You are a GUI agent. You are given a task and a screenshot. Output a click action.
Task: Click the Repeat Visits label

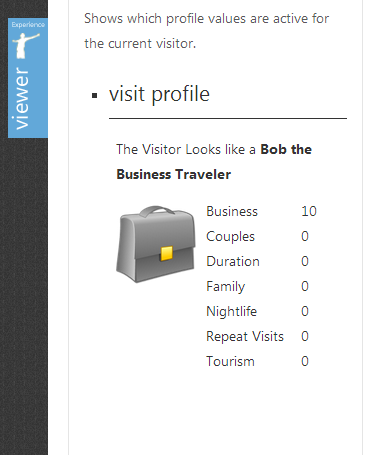click(x=245, y=336)
